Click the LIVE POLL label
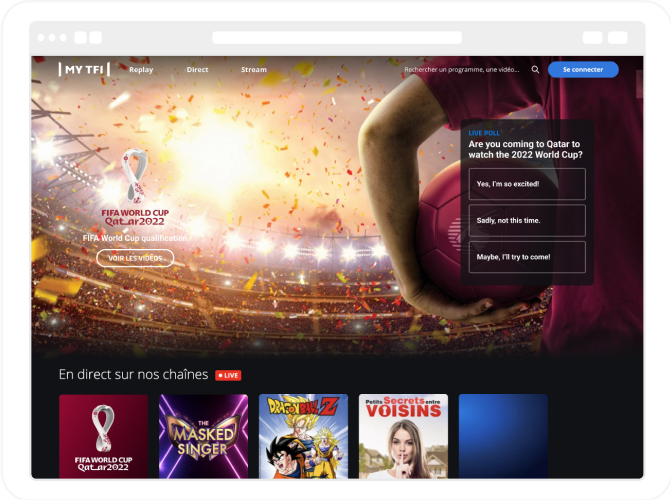Viewport: 671px width, 500px height. pos(484,133)
